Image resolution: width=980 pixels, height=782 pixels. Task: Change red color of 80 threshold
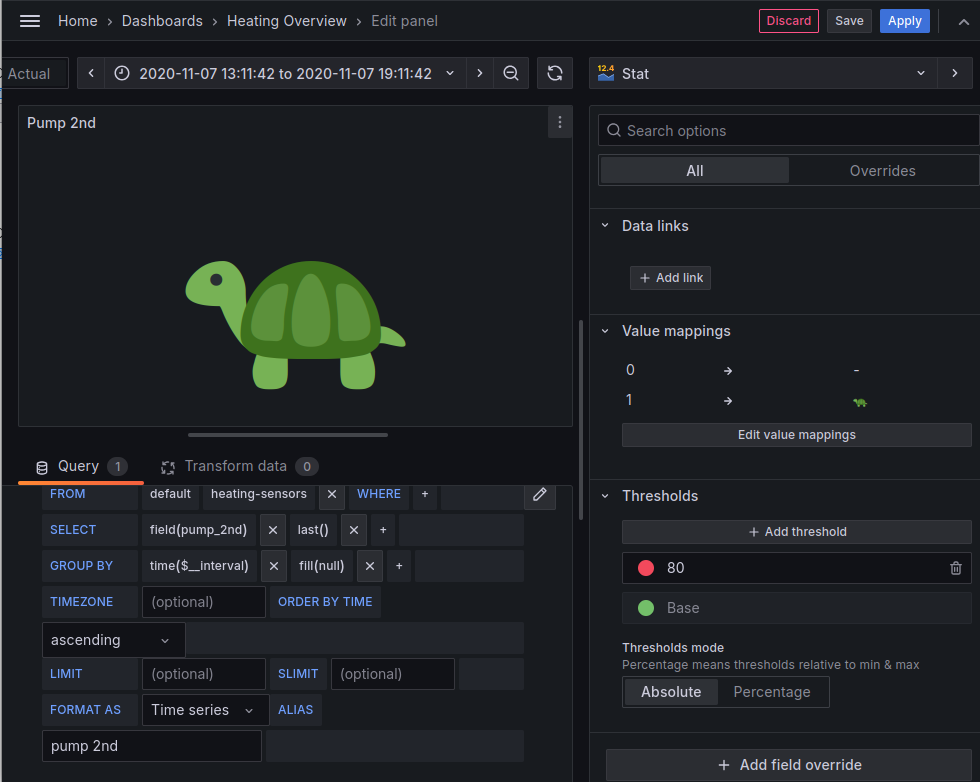point(646,568)
